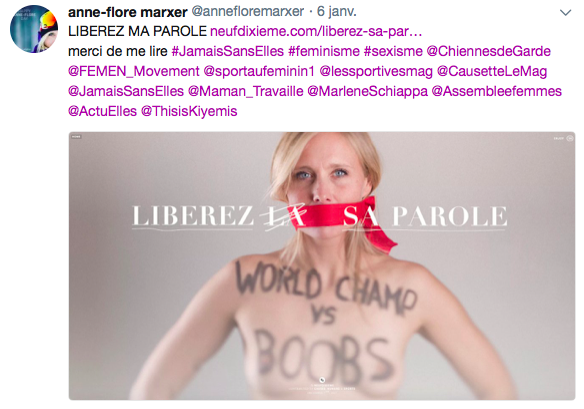This screenshot has height=409, width=584.
Task: Visit the @Maman_Travaille mention
Action: pos(245,91)
